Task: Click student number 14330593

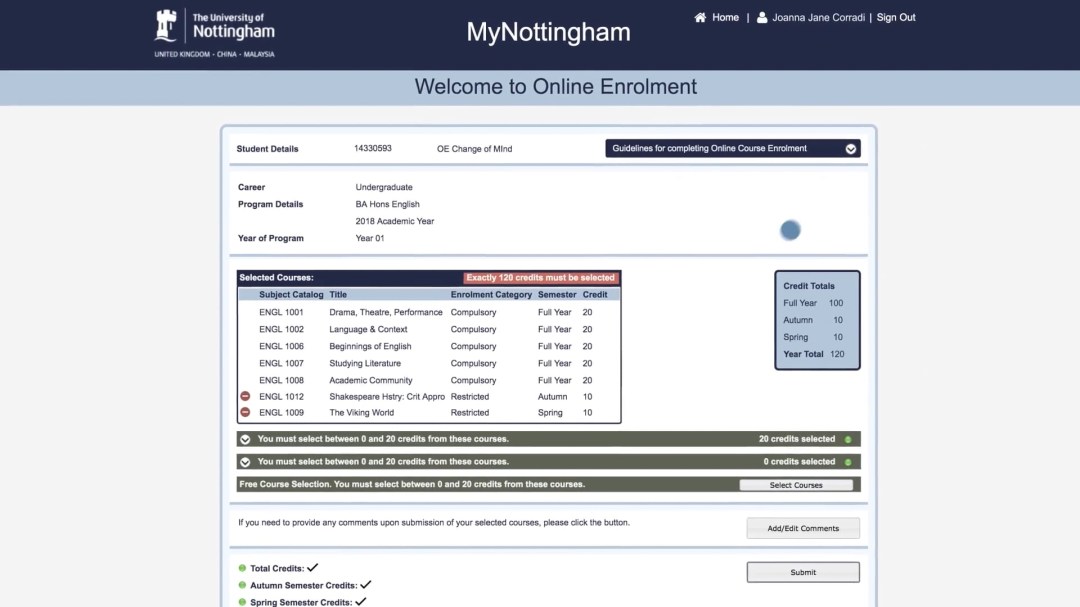Action: [x=373, y=148]
